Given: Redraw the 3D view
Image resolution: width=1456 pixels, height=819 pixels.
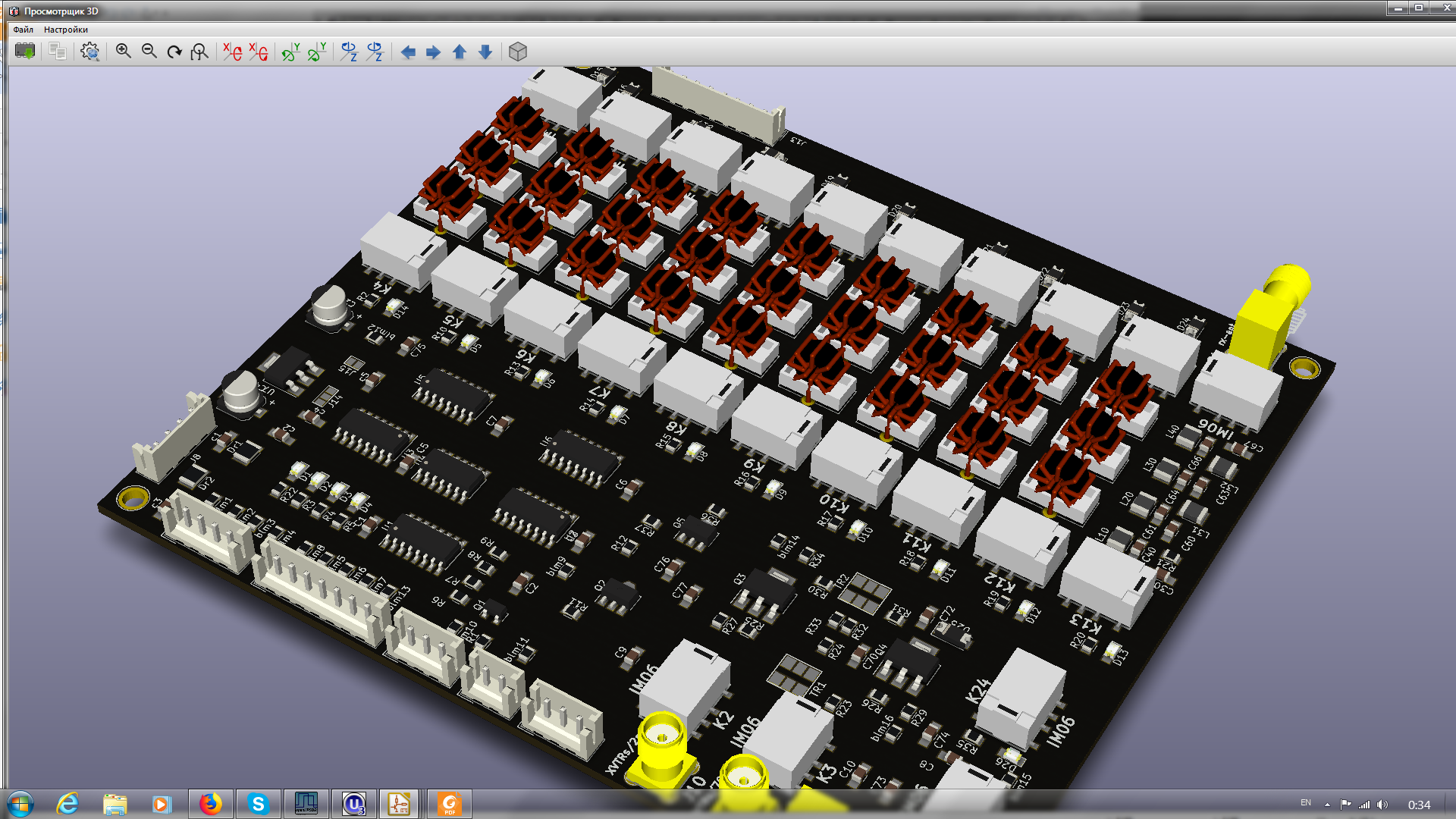Looking at the screenshot, I should [x=174, y=52].
